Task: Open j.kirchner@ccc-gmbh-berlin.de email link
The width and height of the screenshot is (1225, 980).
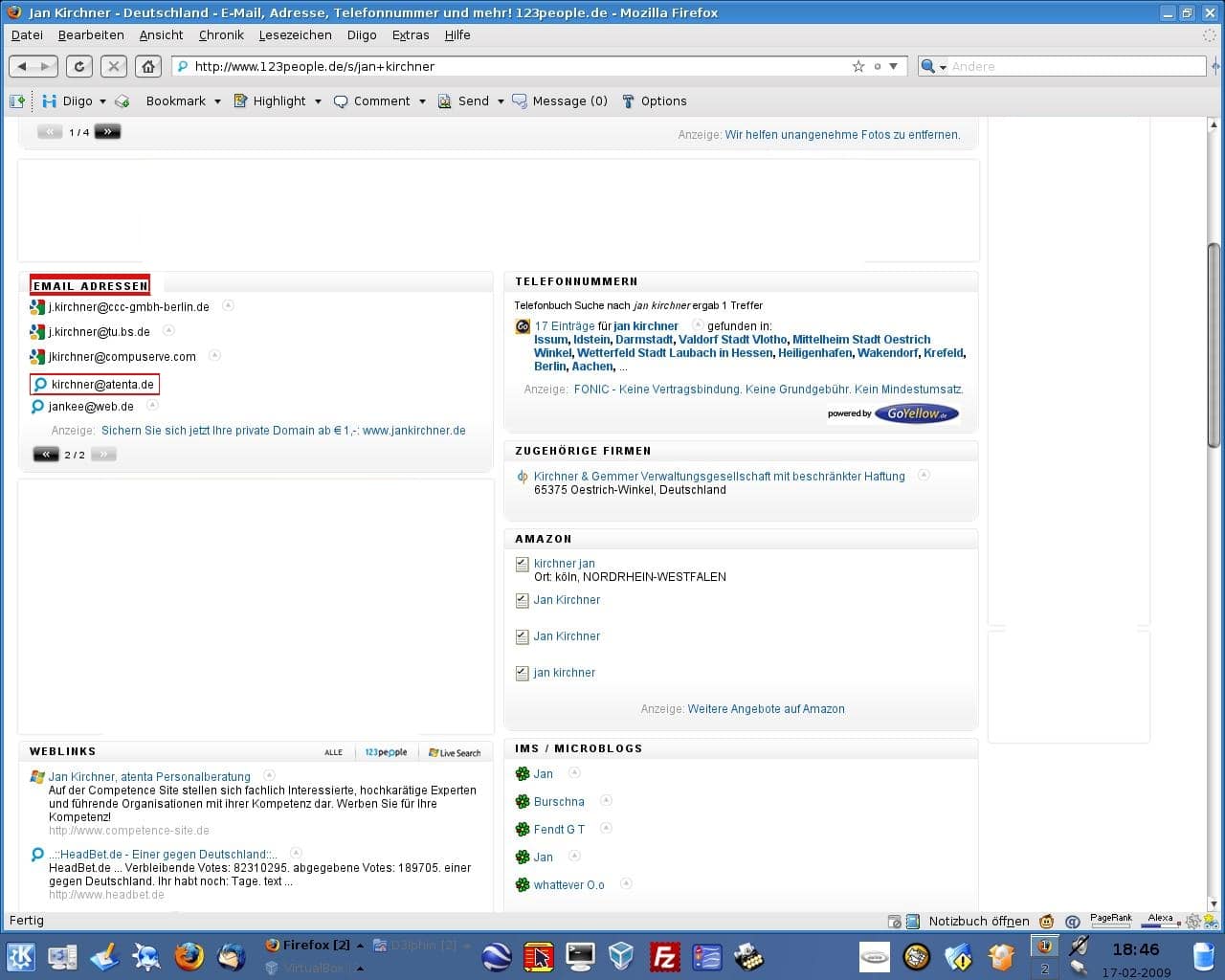Action: point(129,307)
